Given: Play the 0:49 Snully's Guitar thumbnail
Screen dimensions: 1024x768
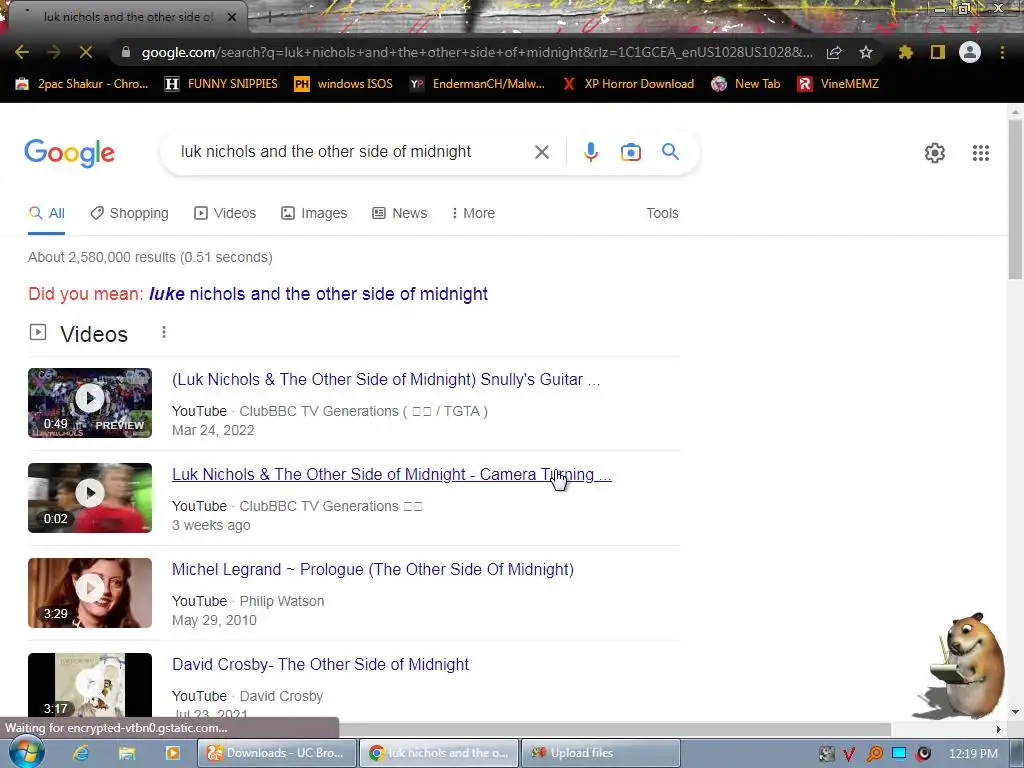Looking at the screenshot, I should (90, 403).
